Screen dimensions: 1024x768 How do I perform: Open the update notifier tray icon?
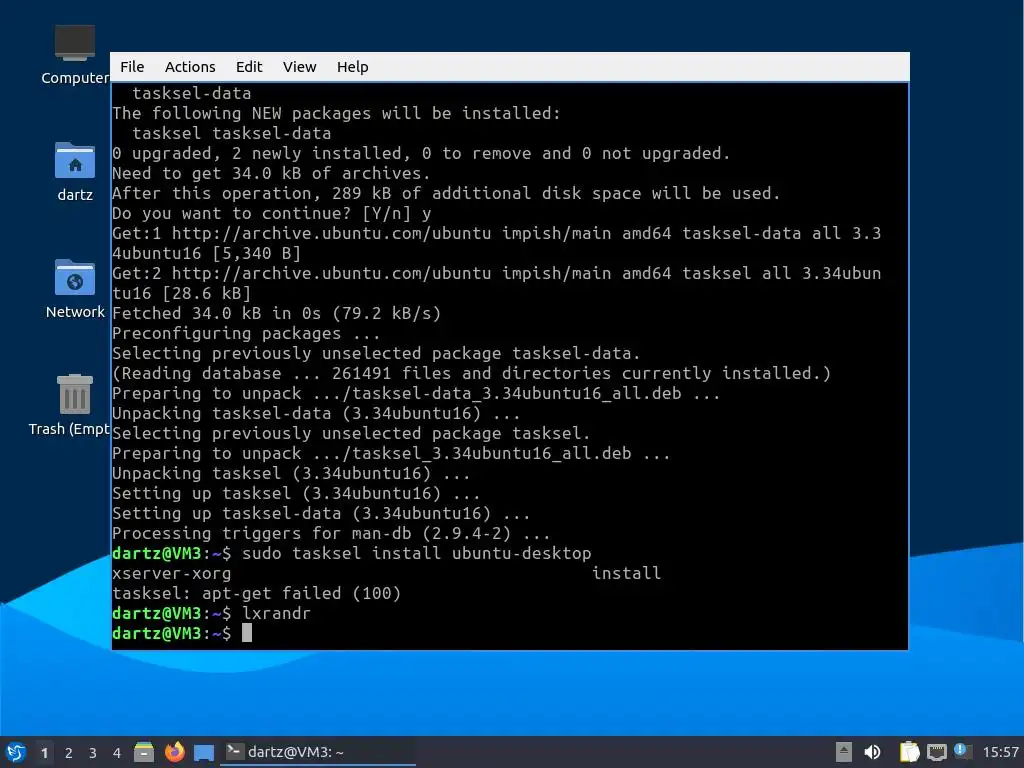tap(963, 751)
